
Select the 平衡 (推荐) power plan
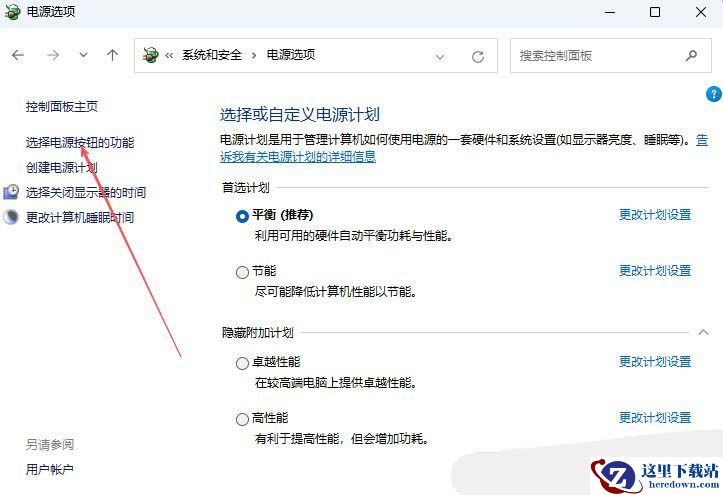(x=242, y=216)
